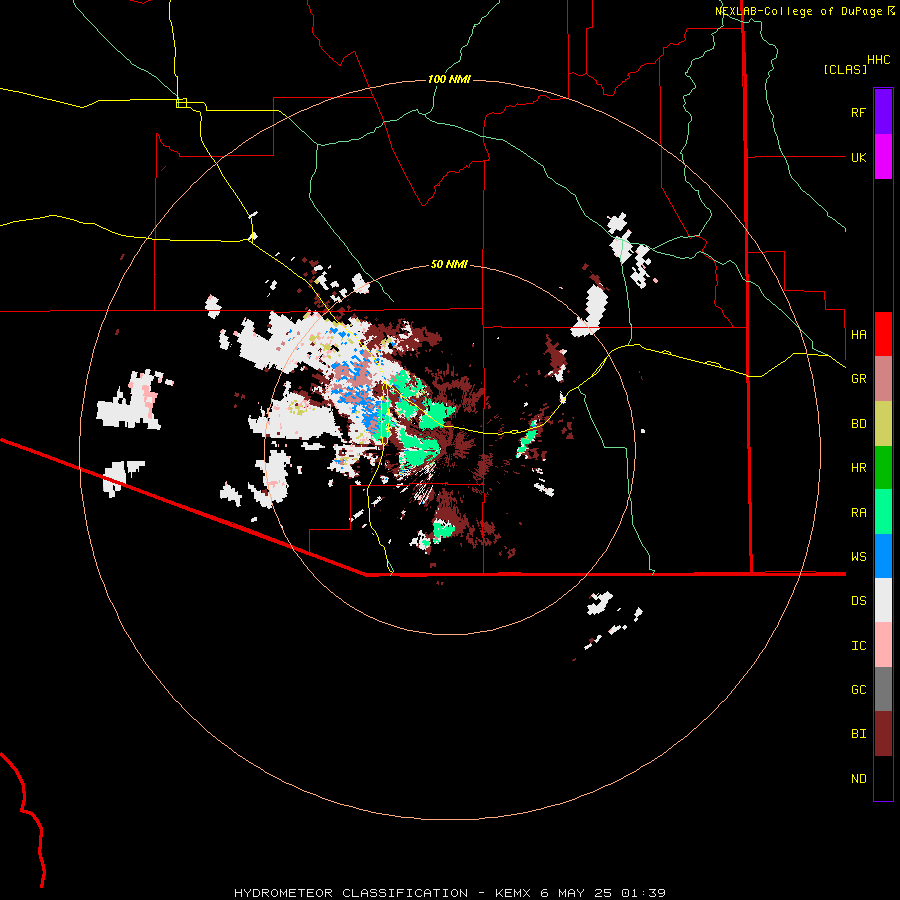Click the RA light green legend swatch
Viewport: 900px width, 900px height.
883,512
